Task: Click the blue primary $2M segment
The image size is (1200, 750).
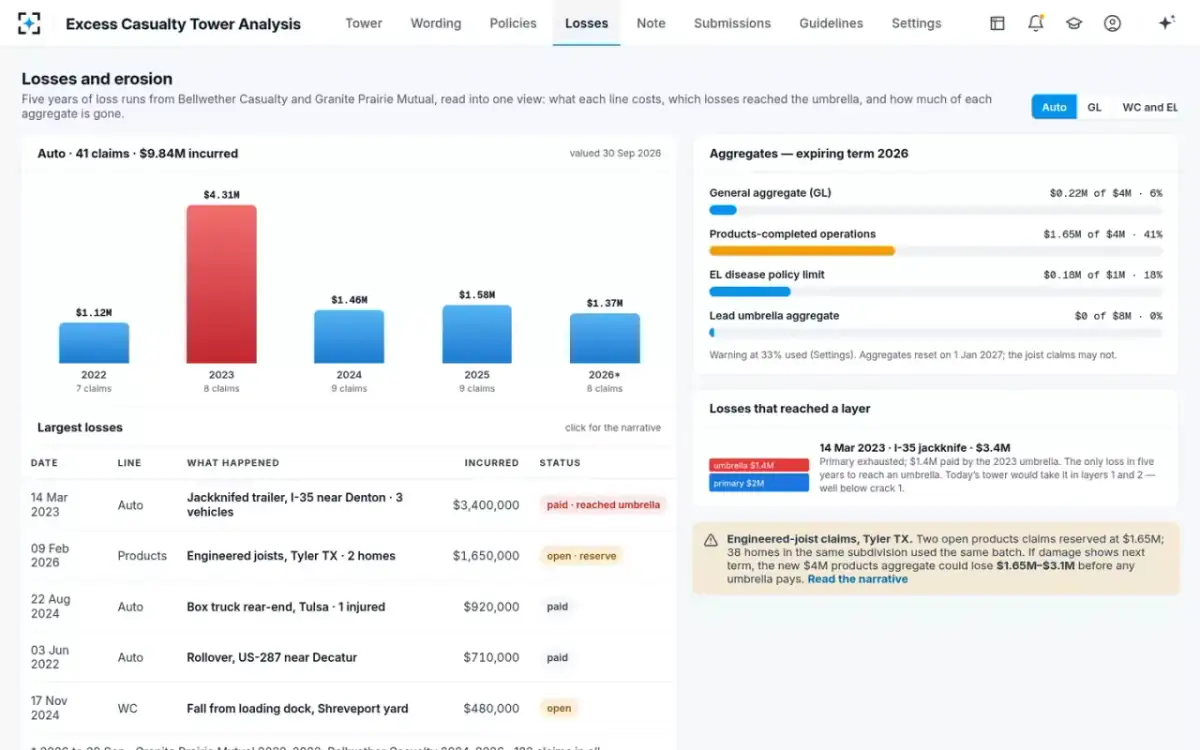Action: 759,483
